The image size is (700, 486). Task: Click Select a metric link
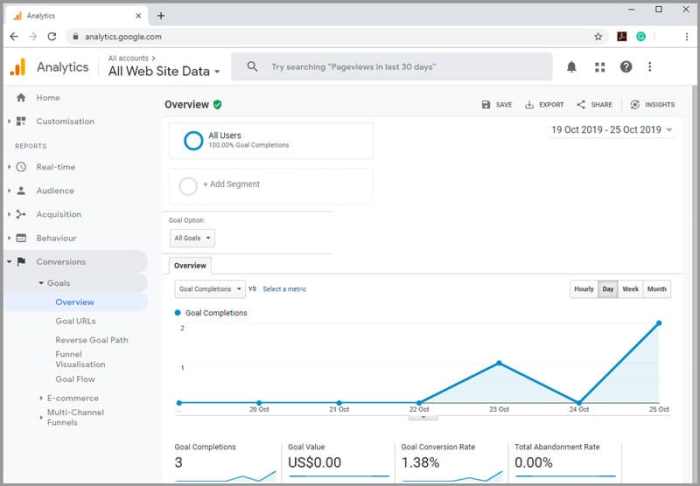click(x=285, y=289)
